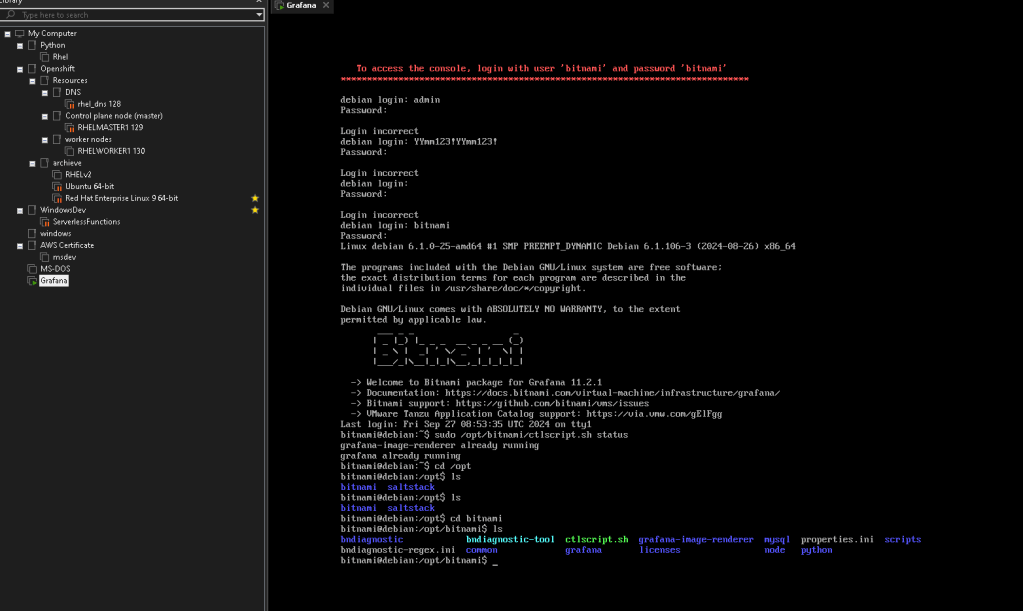Click 'bndiagnostic-regex.ini' in terminal listing
The height and width of the screenshot is (611, 1023).
pyautogui.click(x=397, y=550)
